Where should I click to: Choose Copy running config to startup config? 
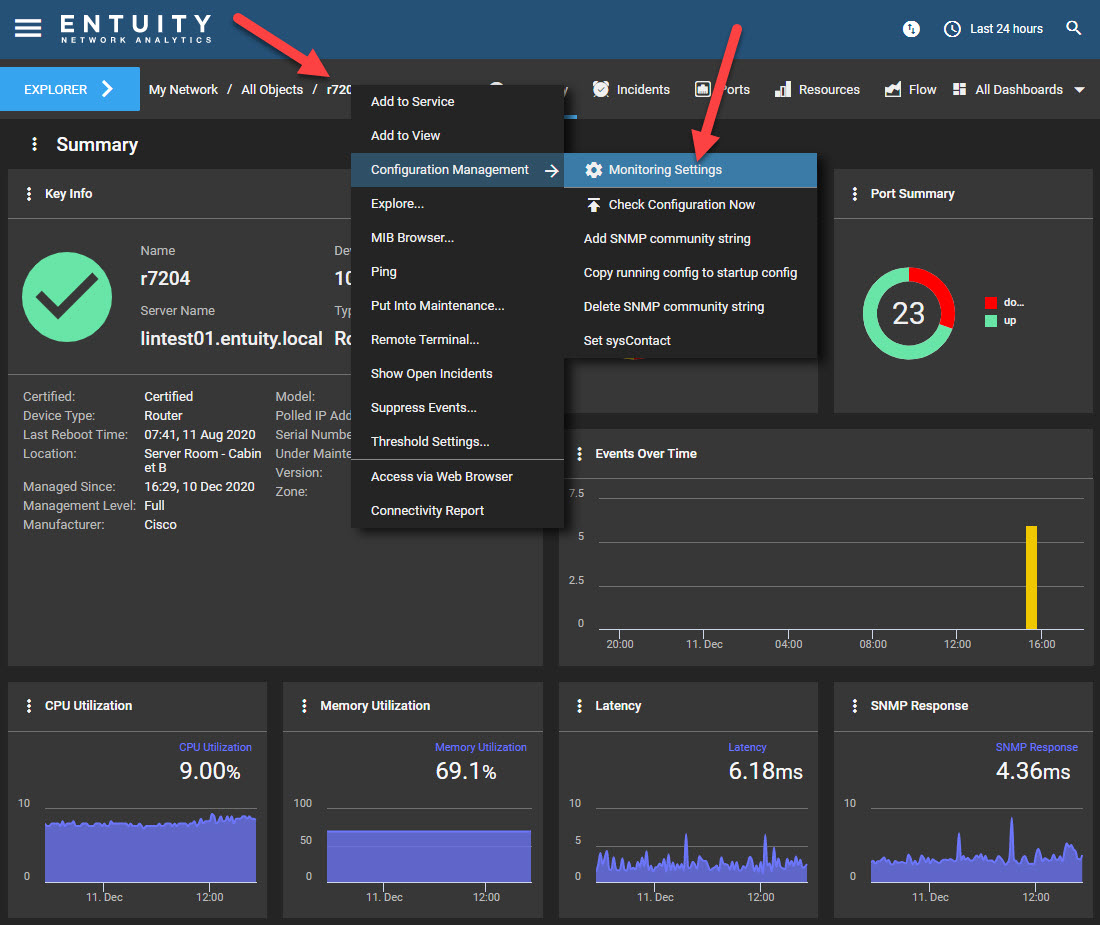point(690,273)
